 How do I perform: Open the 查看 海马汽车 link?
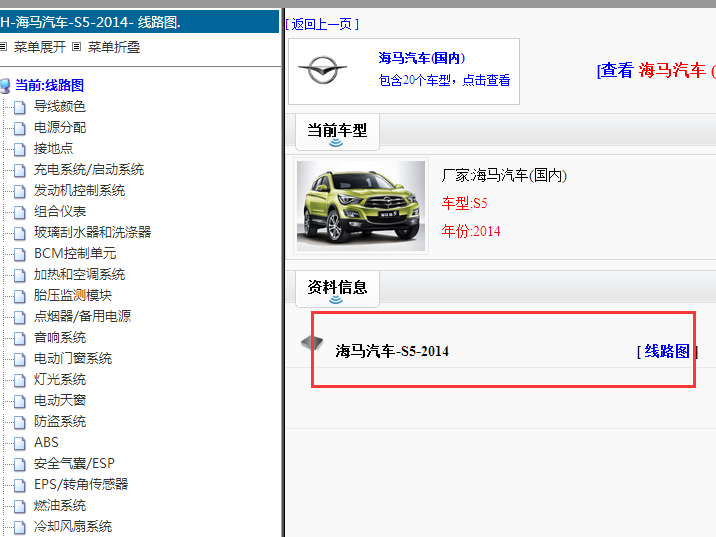coord(656,70)
